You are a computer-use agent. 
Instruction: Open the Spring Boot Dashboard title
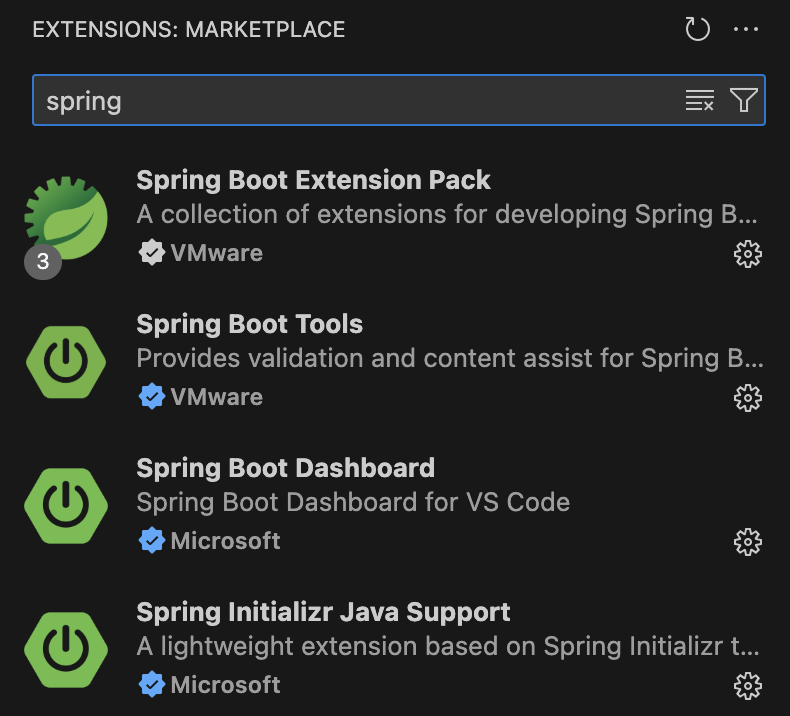[x=286, y=468]
